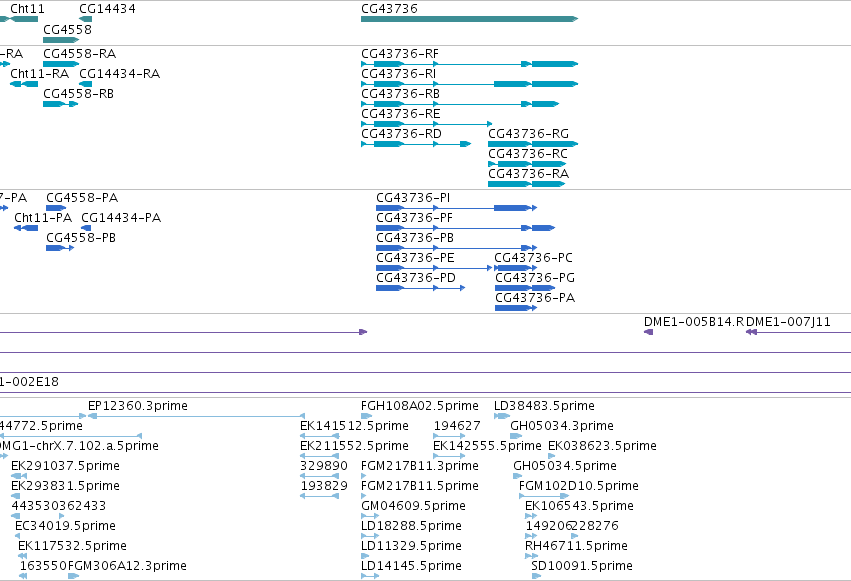851x581 pixels.
Task: Select the 194627 feature
Action: tap(449, 437)
